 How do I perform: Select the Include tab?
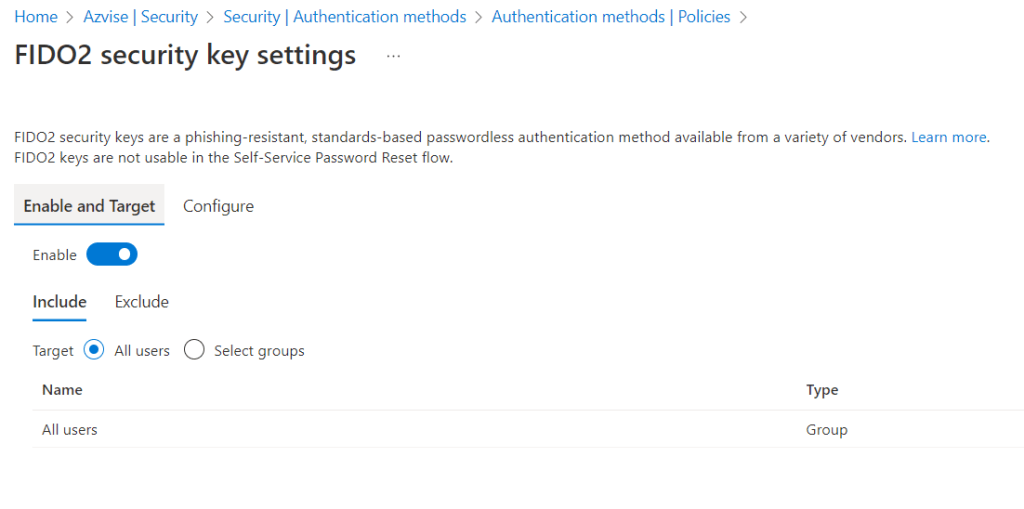coord(60,302)
